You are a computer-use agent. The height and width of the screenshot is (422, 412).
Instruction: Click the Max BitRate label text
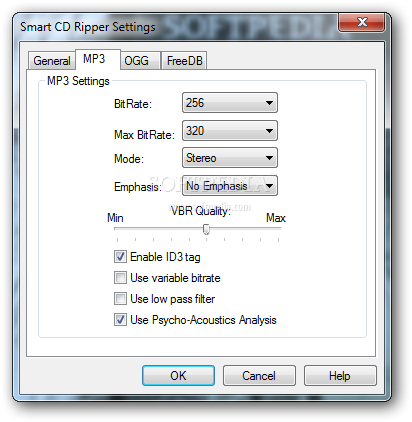144,135
